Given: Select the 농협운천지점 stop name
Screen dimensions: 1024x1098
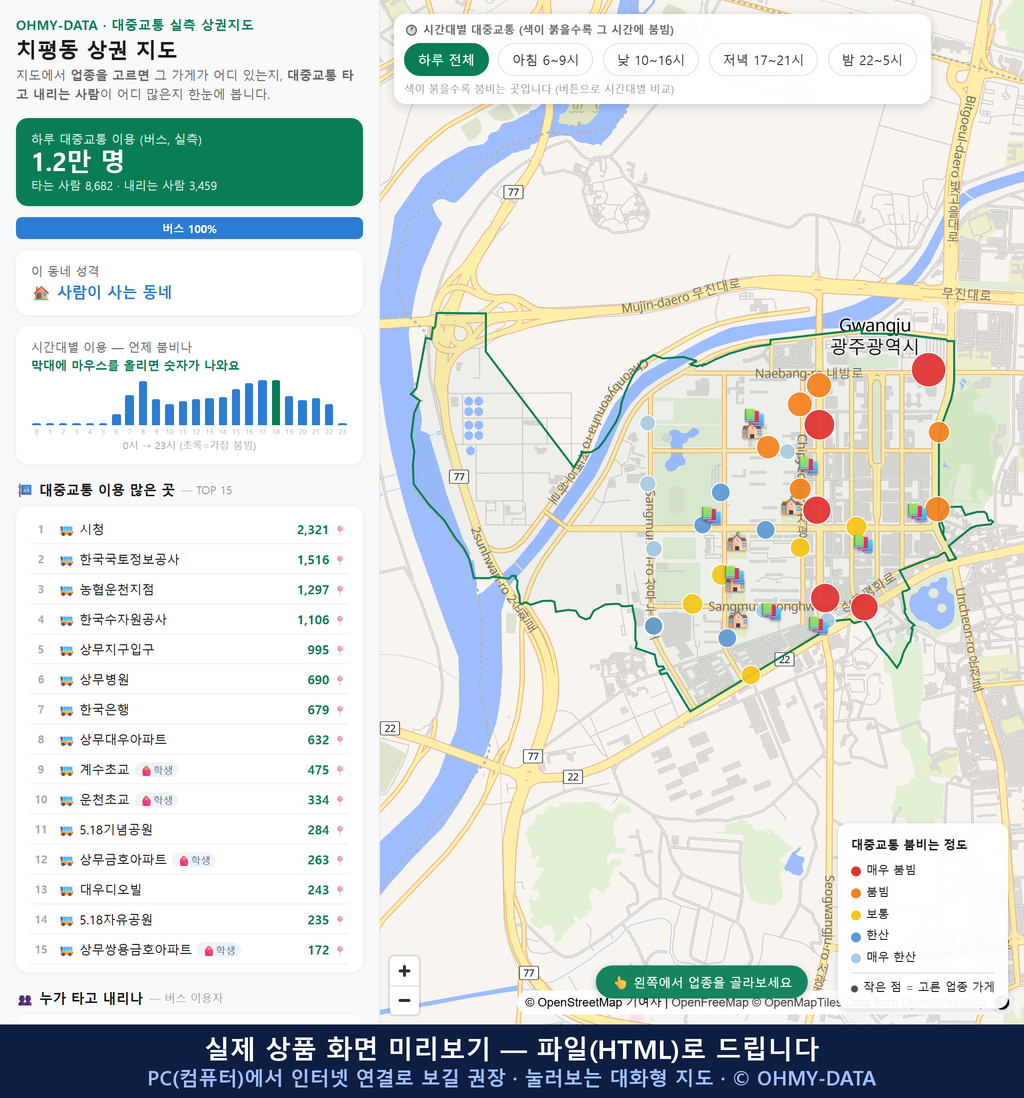Looking at the screenshot, I should (x=117, y=590).
